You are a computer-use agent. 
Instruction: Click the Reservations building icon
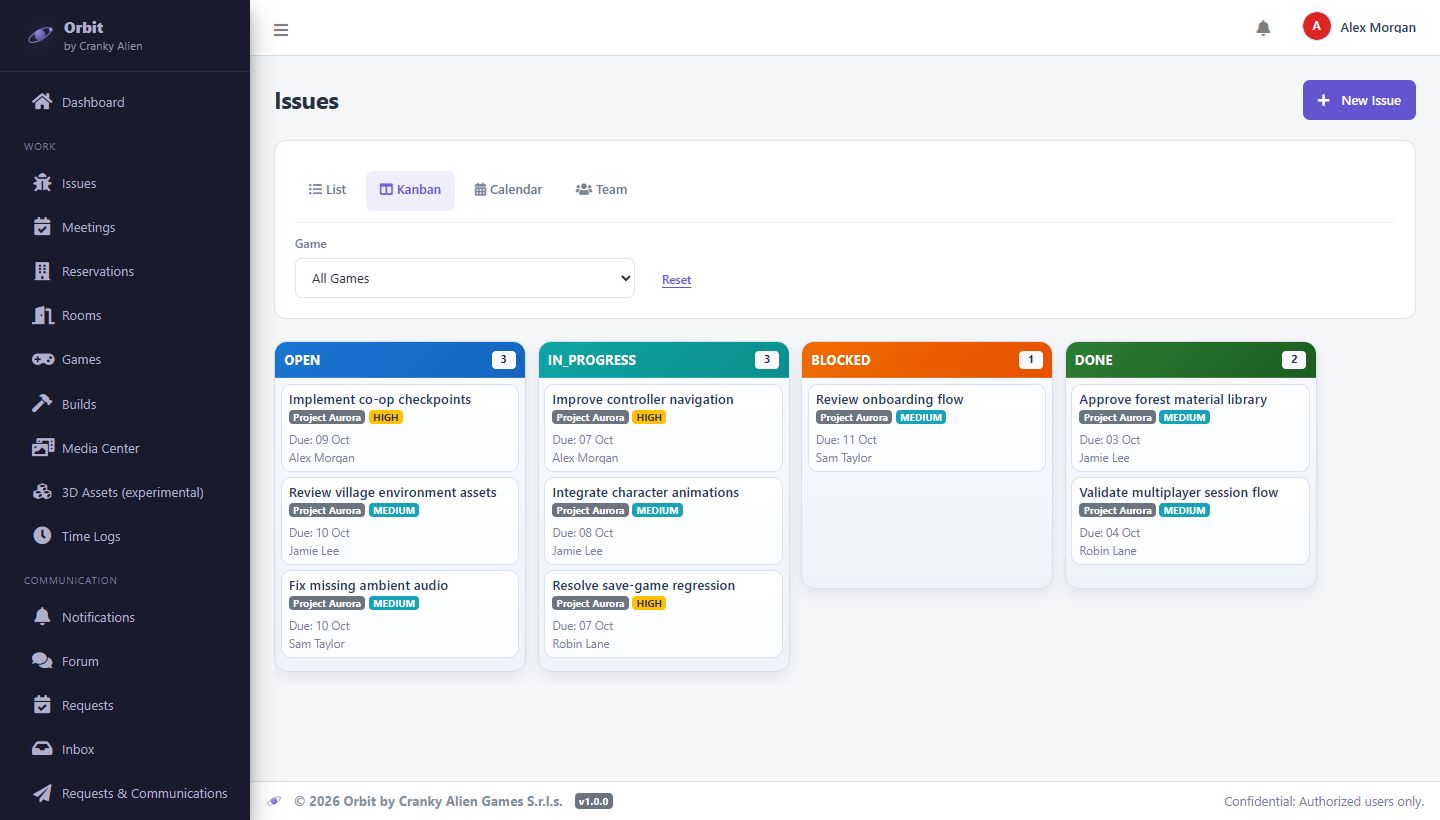click(42, 271)
